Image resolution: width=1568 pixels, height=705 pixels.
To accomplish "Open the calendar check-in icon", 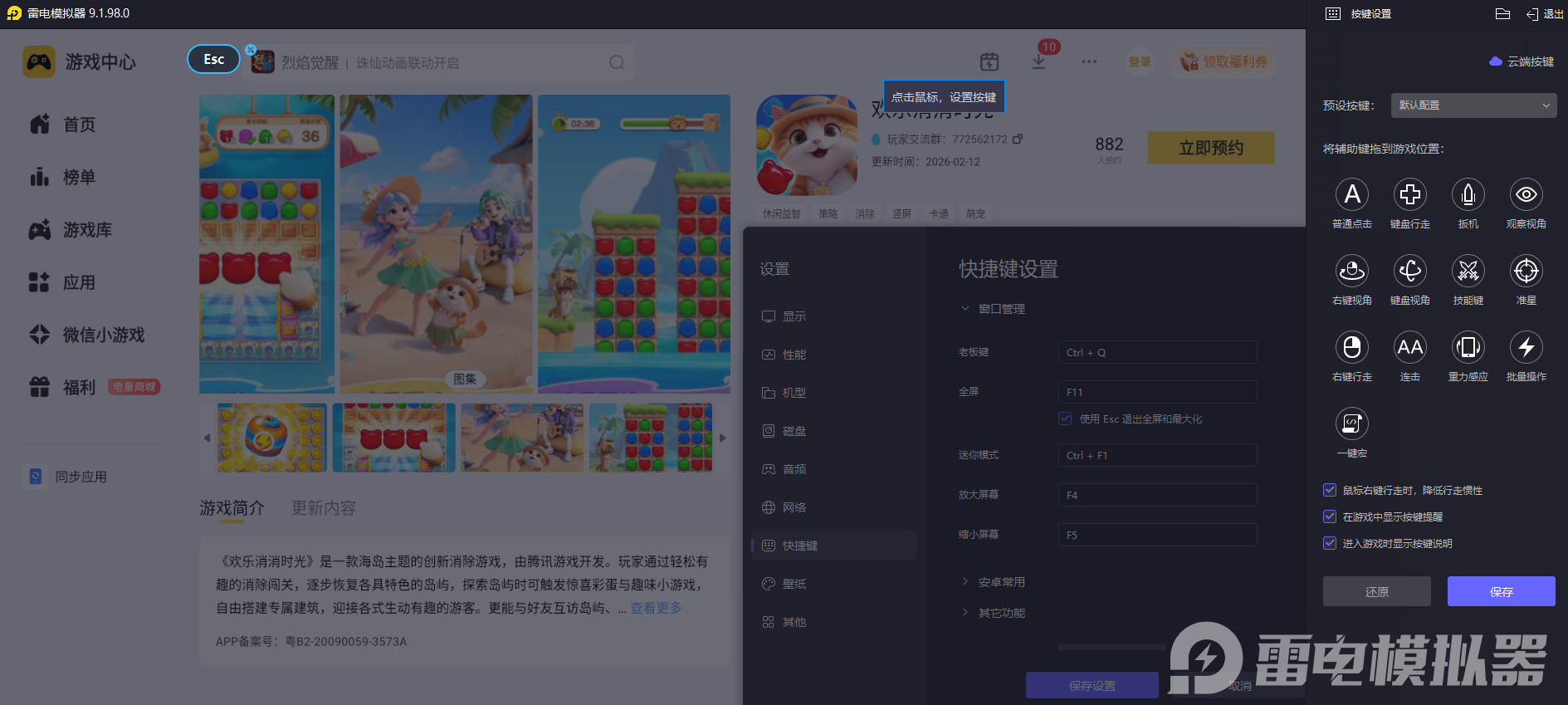I will click(x=989, y=61).
